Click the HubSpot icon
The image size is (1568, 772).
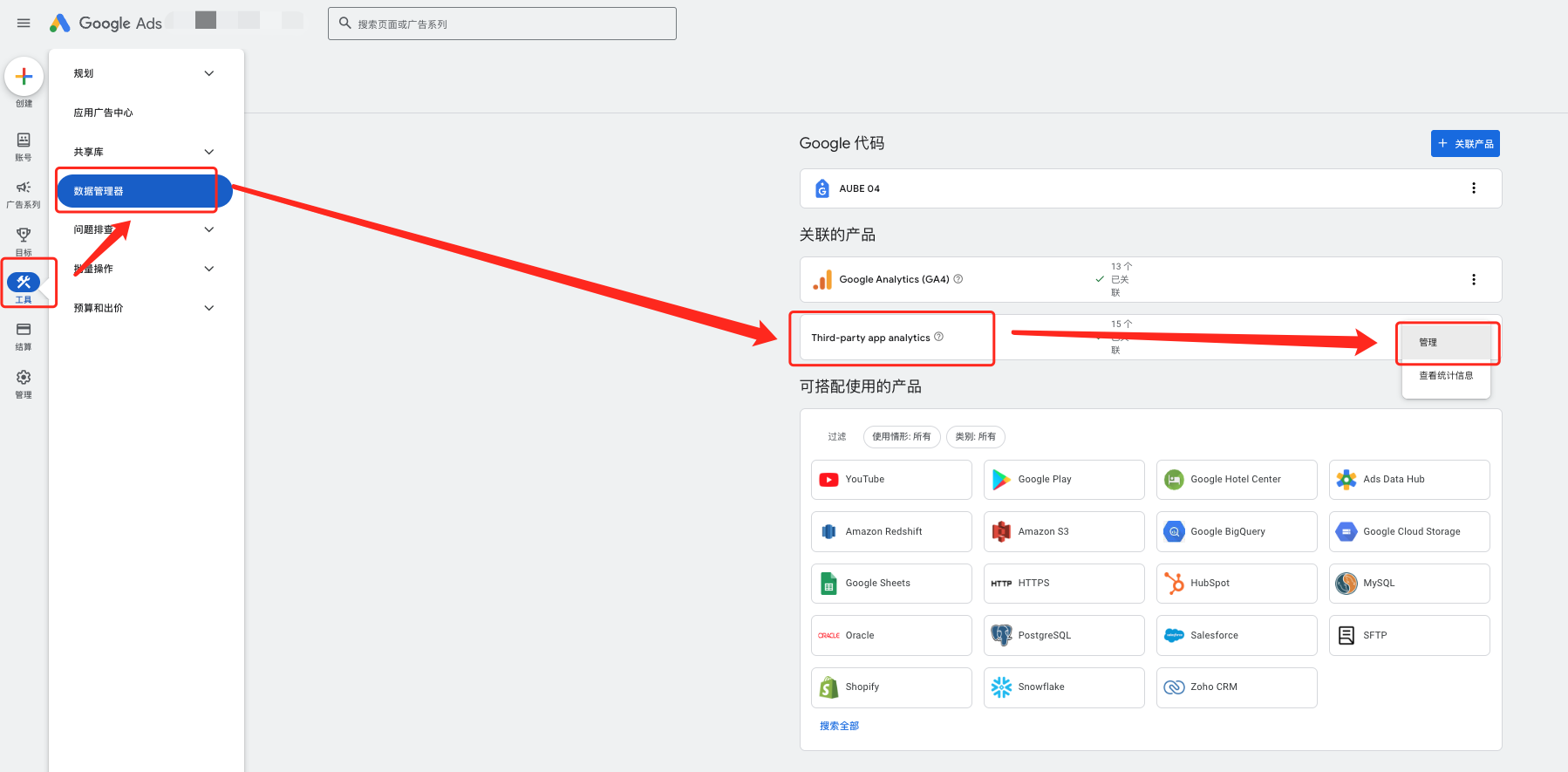1174,583
